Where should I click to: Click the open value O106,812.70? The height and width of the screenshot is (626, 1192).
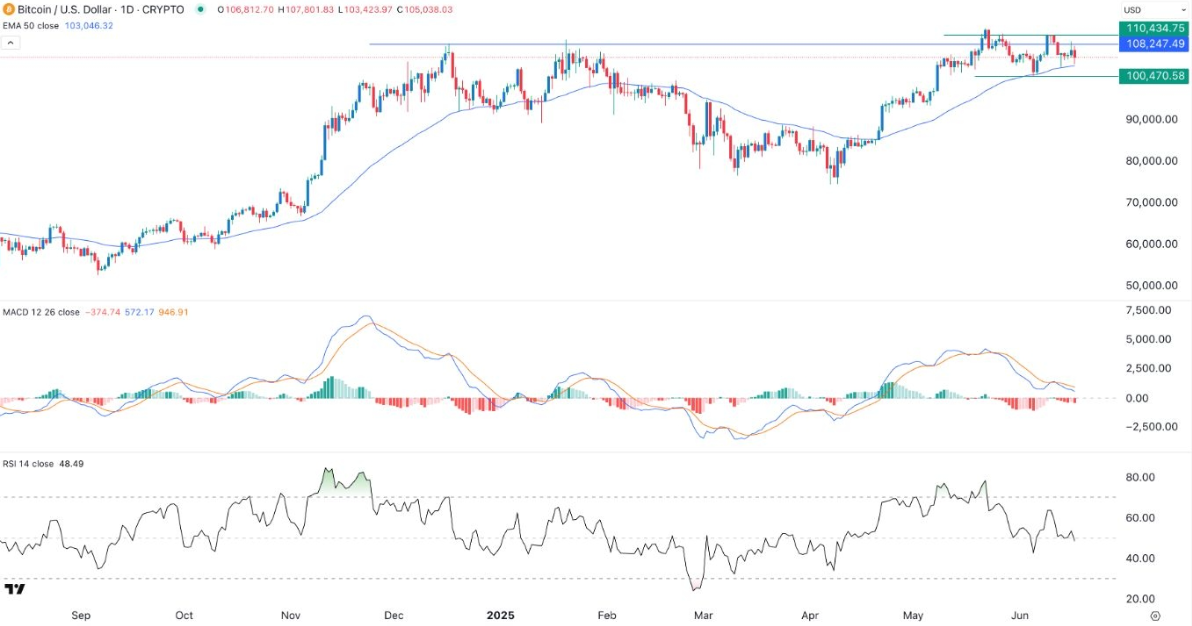246,10
